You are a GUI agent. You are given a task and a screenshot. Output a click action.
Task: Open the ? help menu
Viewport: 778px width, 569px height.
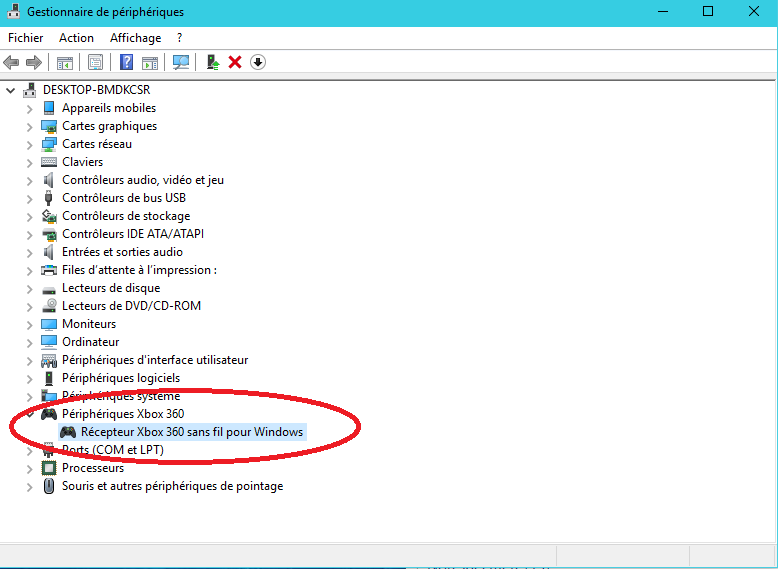(x=179, y=38)
